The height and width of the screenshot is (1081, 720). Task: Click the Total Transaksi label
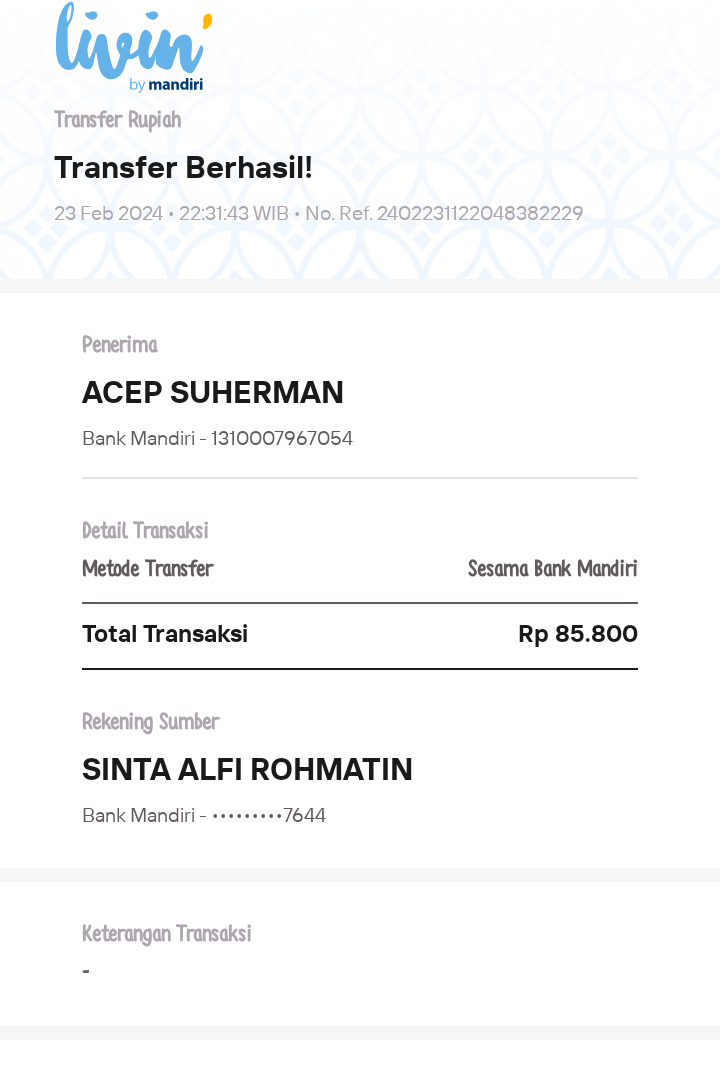pos(165,634)
